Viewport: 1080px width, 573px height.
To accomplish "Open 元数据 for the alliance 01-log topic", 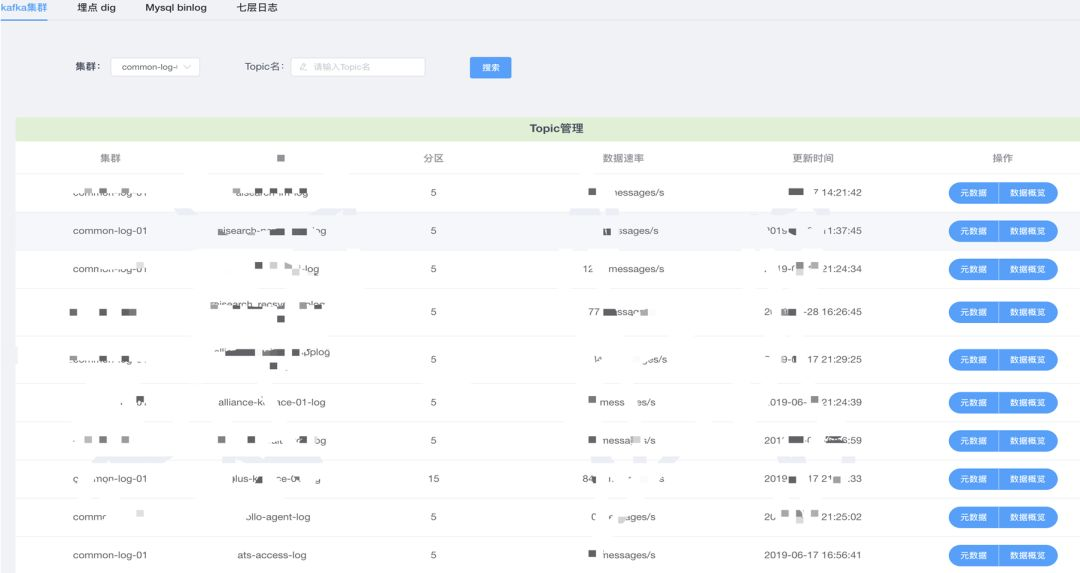I will pos(973,402).
